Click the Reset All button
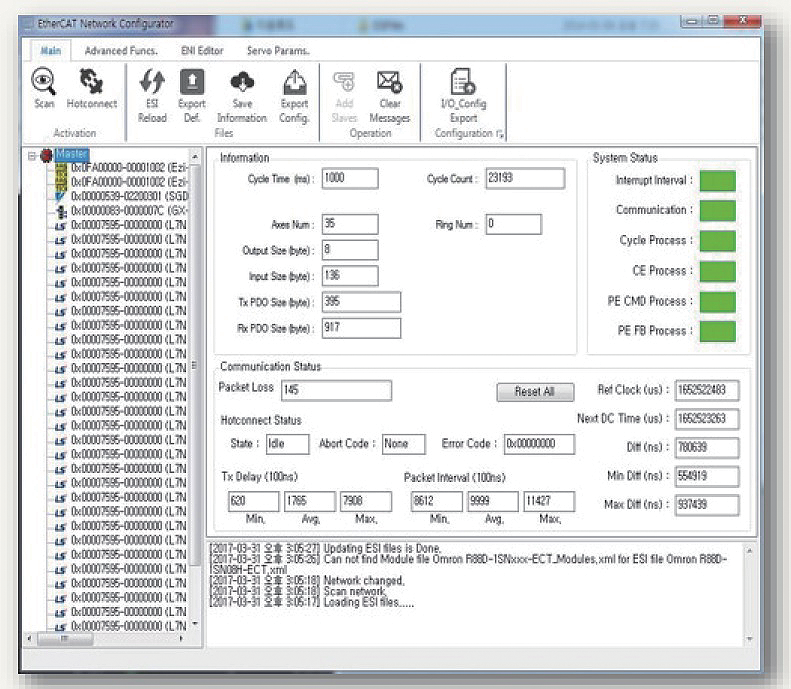791x689 pixels. 535,392
